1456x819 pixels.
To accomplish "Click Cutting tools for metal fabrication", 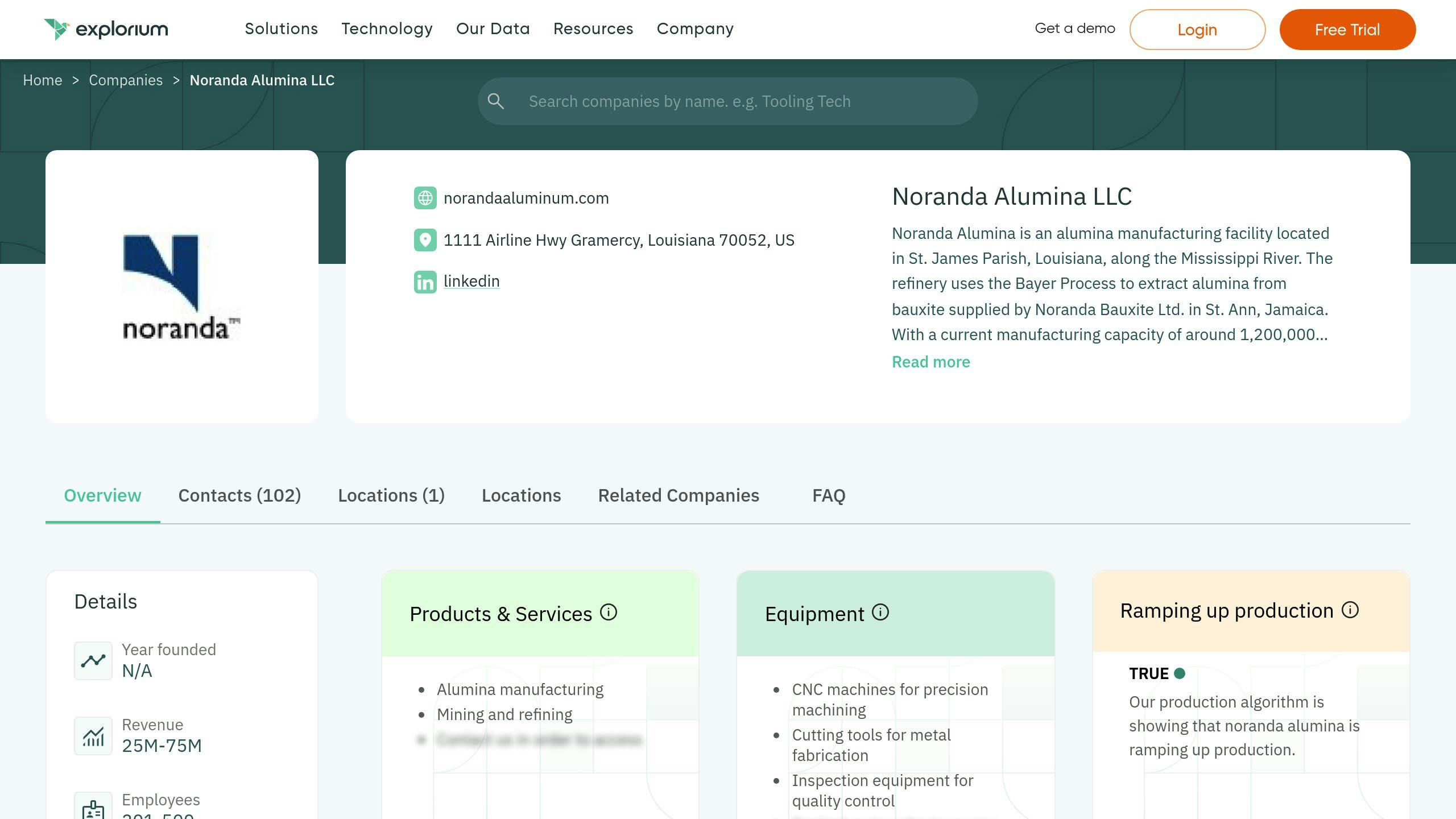I will point(871,745).
